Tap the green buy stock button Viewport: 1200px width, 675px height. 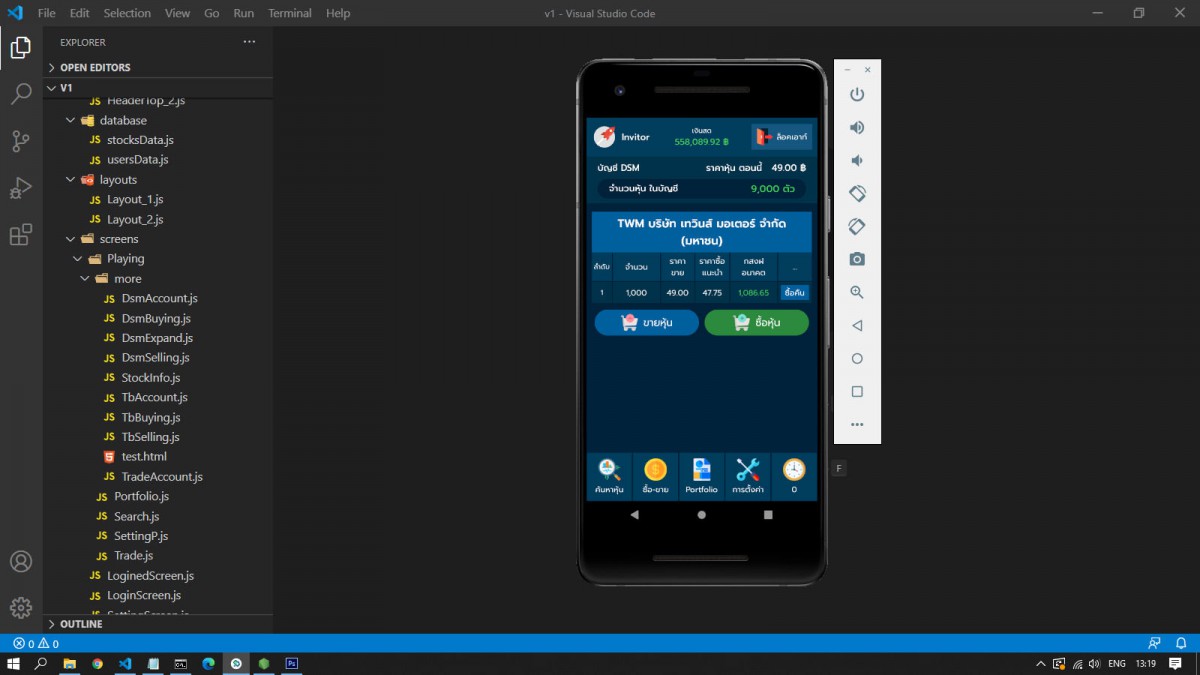pos(757,323)
